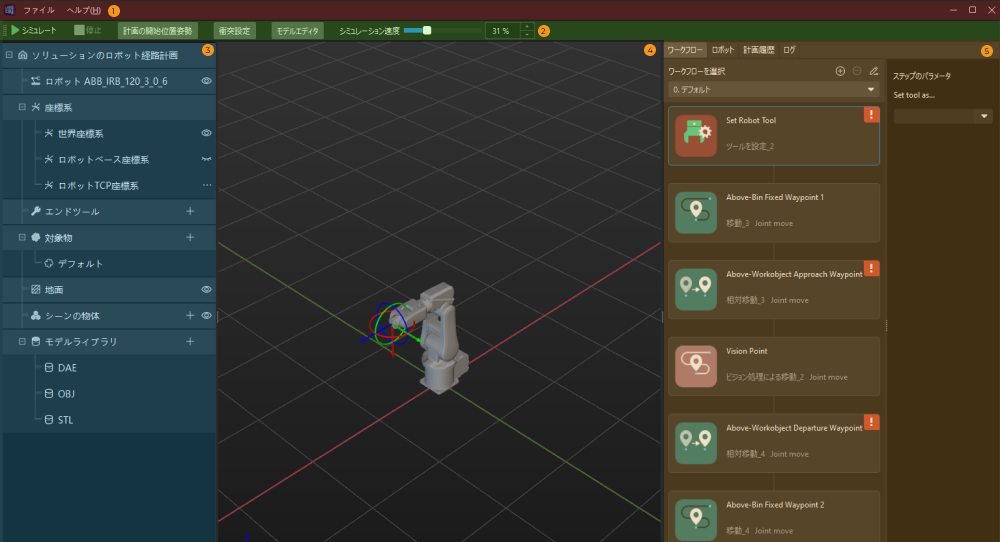Click the ロボットベース座標系 axis icon
Screen dimensions: 1000x542
pyautogui.click(x=48, y=159)
